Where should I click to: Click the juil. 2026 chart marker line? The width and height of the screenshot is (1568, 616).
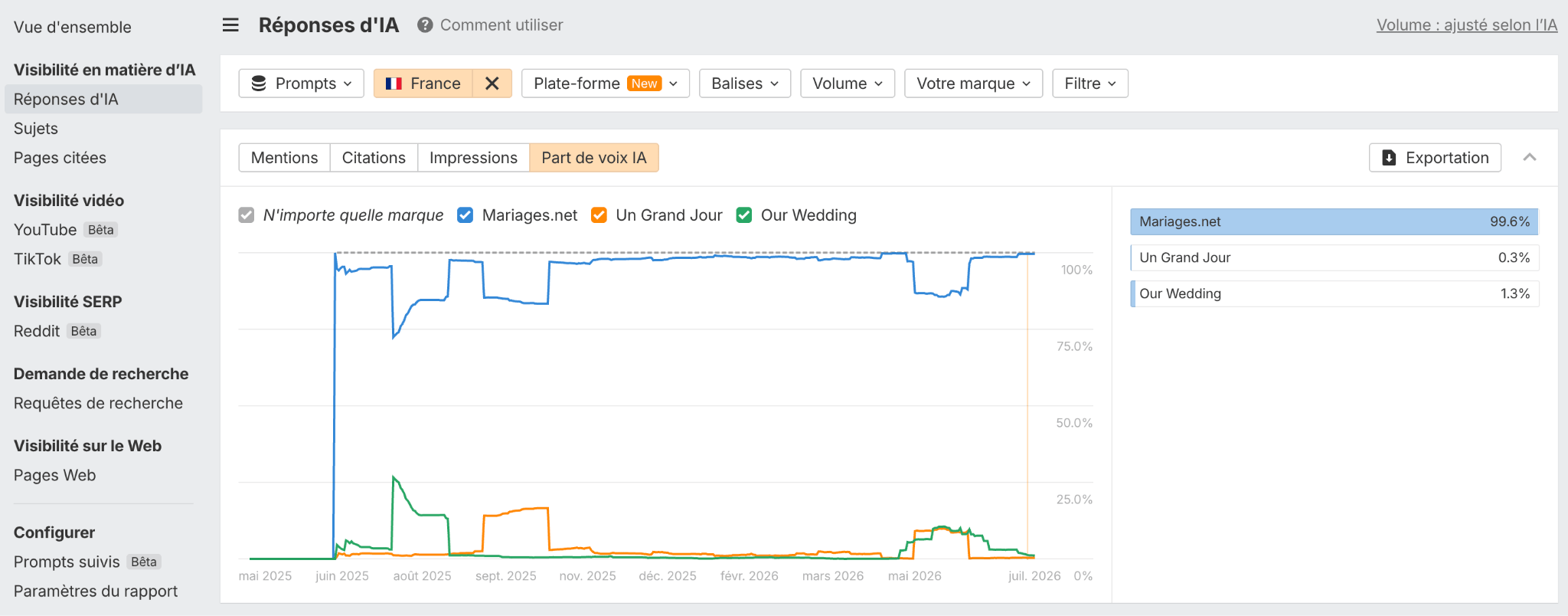click(1027, 406)
